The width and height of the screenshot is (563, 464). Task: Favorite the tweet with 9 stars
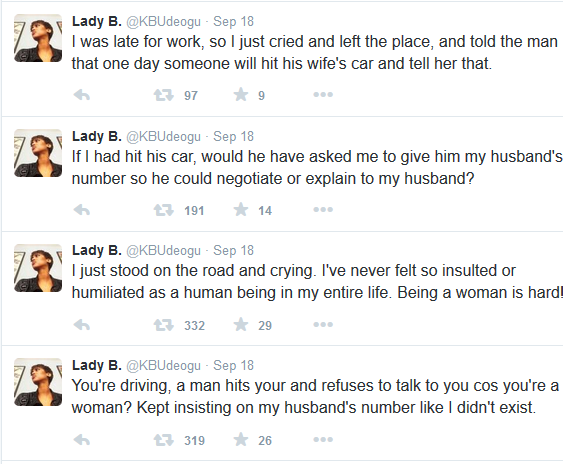tap(241, 95)
